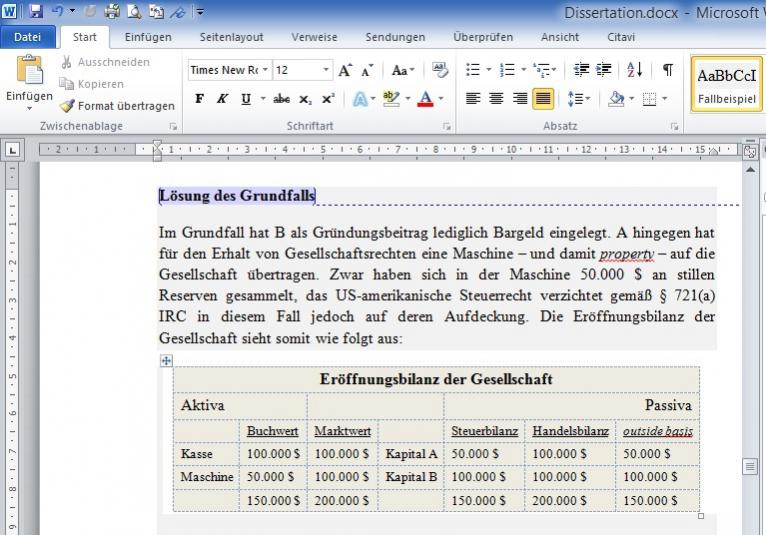766x535 pixels.
Task: Apply paragraph shading paint bucket
Action: [x=616, y=99]
